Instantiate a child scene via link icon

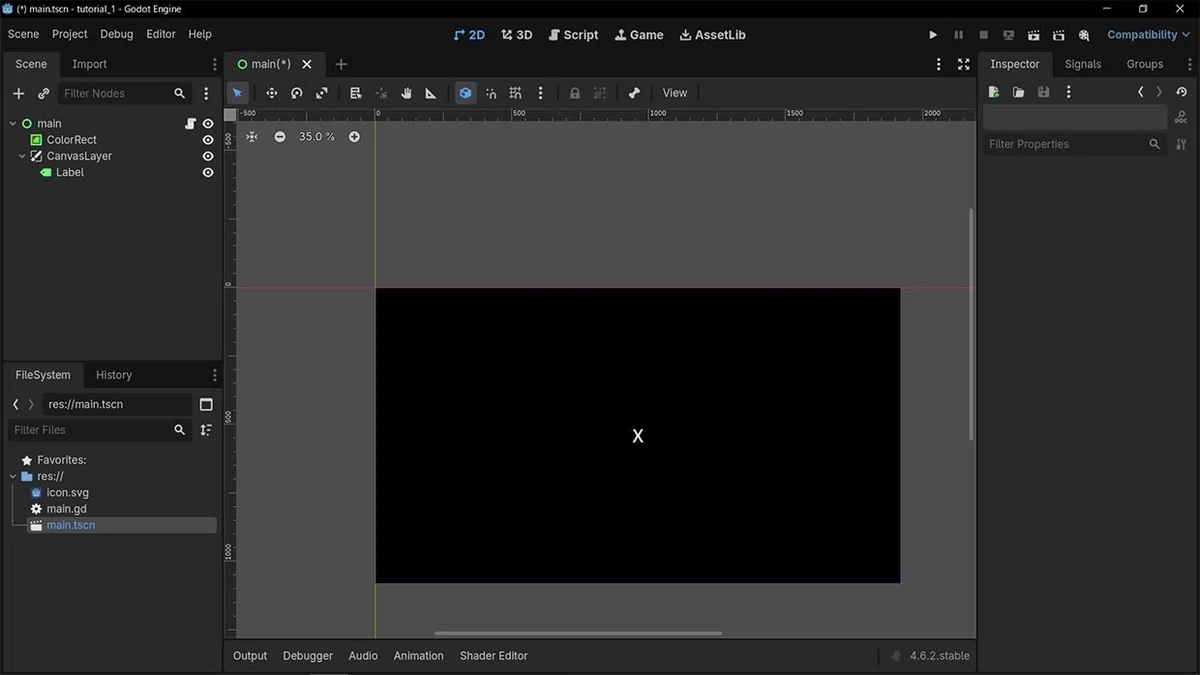[x=43, y=93]
